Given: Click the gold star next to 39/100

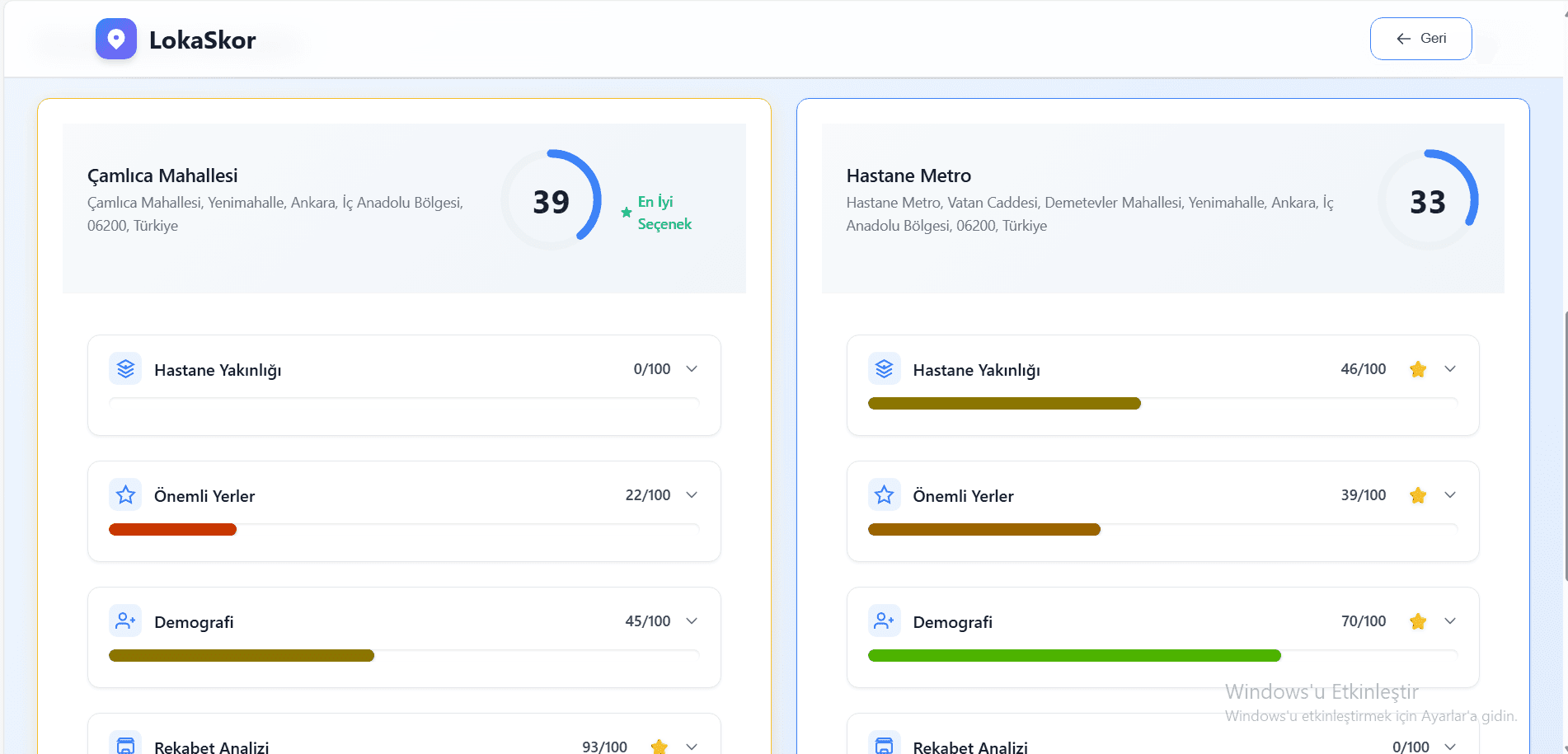Looking at the screenshot, I should point(1418,495).
